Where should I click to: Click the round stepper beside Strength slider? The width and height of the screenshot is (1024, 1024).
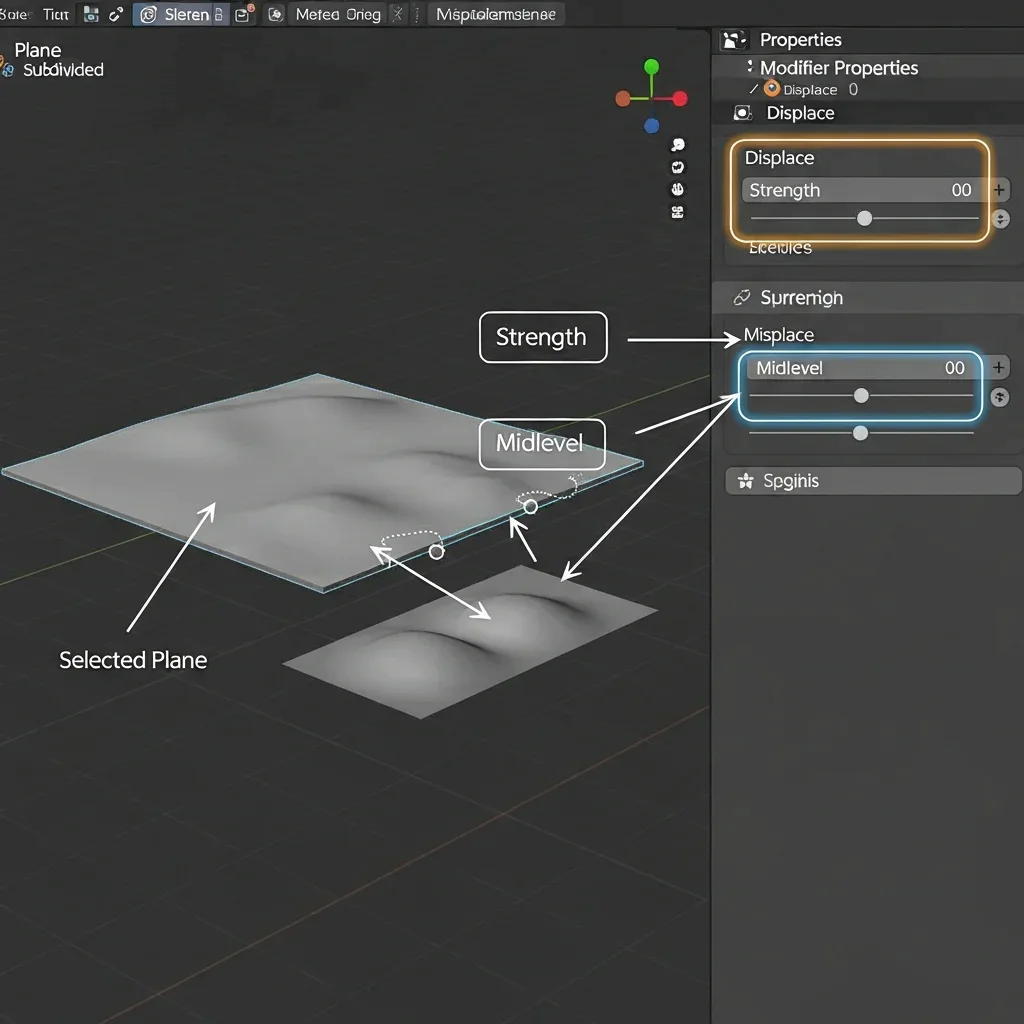click(1000, 219)
